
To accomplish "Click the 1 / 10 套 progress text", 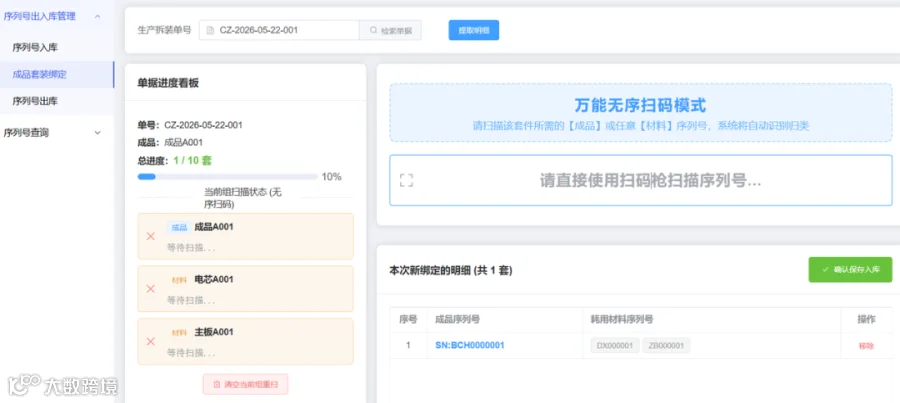I will 192,161.
